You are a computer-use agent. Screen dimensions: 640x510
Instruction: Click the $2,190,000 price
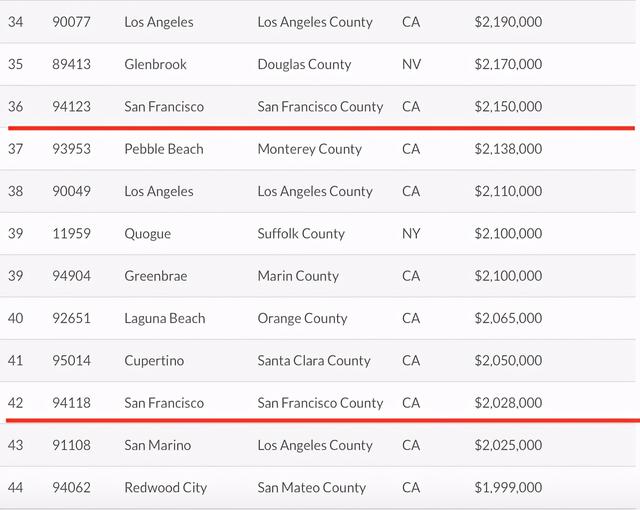click(x=508, y=22)
